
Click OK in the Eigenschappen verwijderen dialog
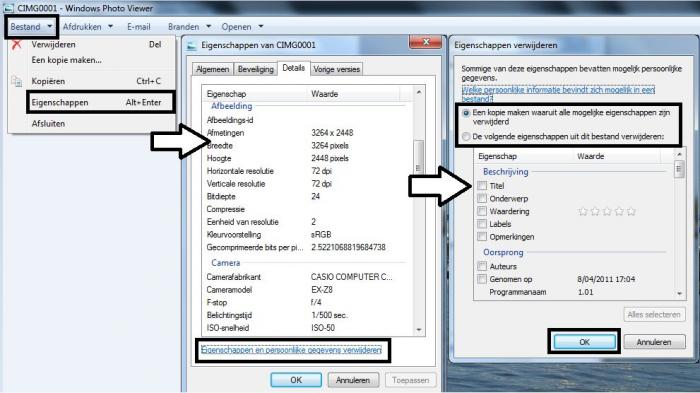[x=584, y=342]
